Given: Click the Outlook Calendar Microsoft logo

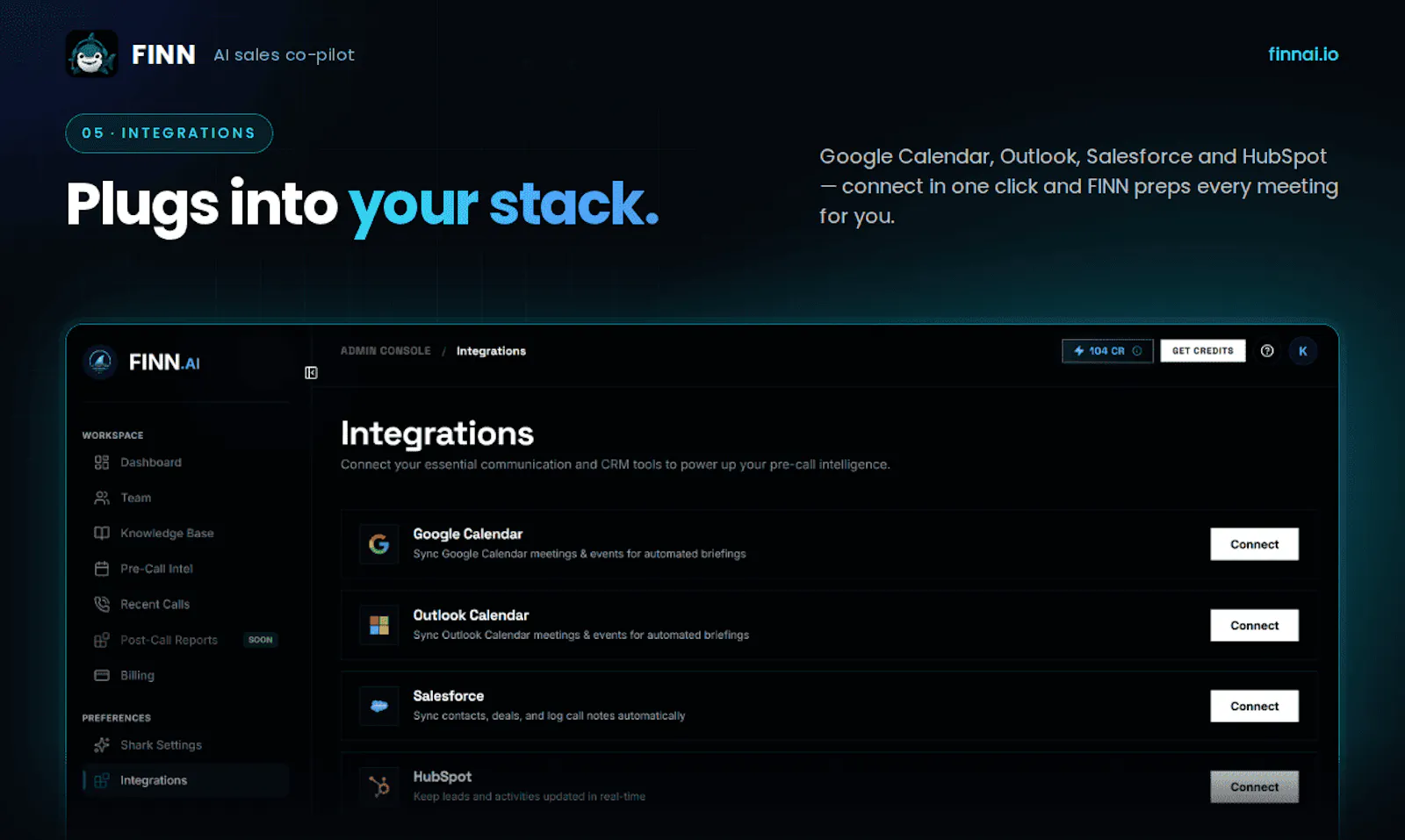Looking at the screenshot, I should point(379,625).
